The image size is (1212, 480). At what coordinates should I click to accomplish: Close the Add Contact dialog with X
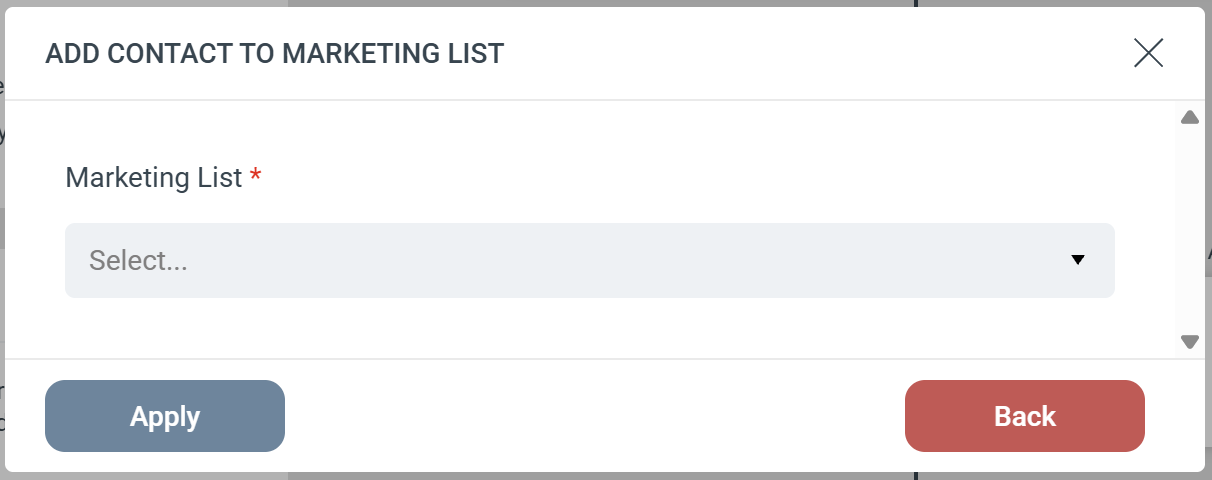[x=1148, y=53]
